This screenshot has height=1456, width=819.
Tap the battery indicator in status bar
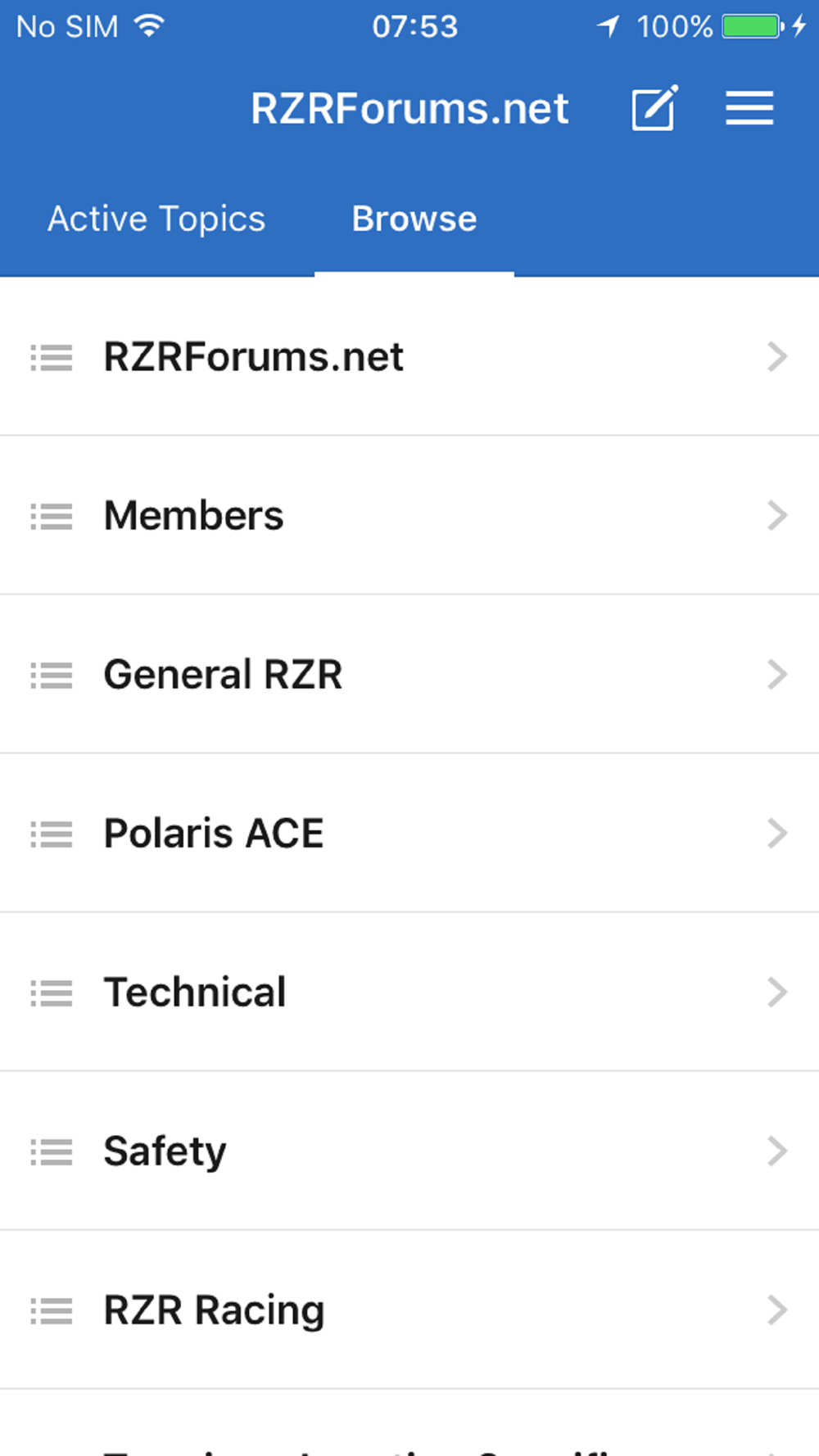[x=752, y=26]
